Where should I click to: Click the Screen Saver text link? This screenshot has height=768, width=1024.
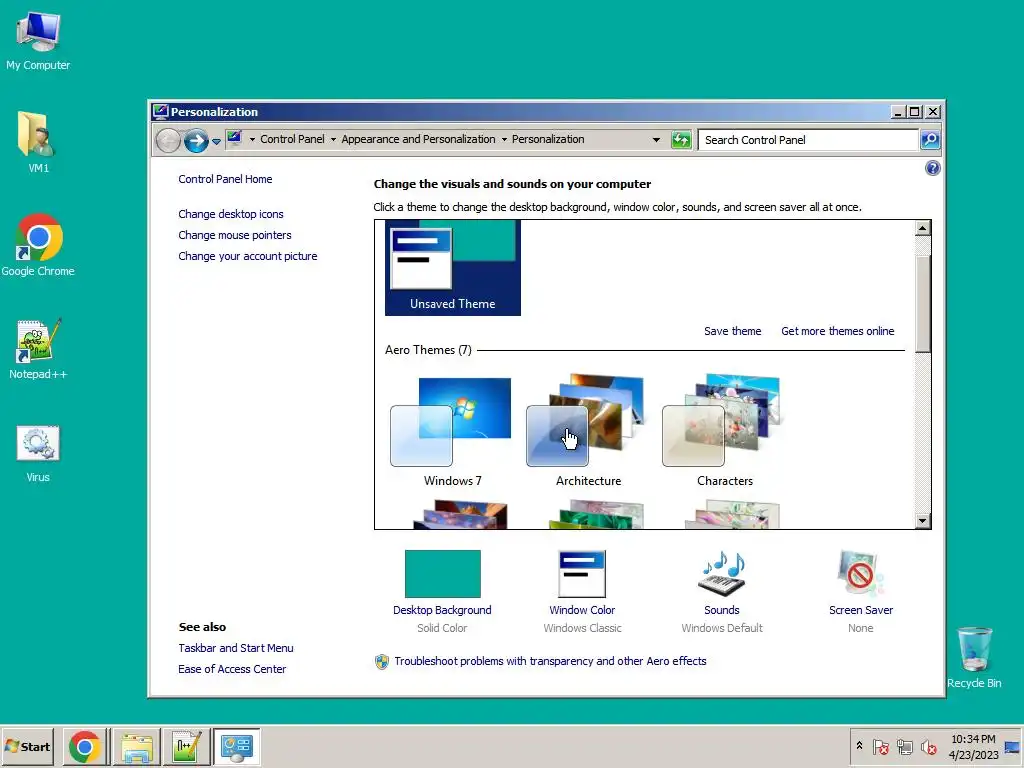(x=861, y=610)
